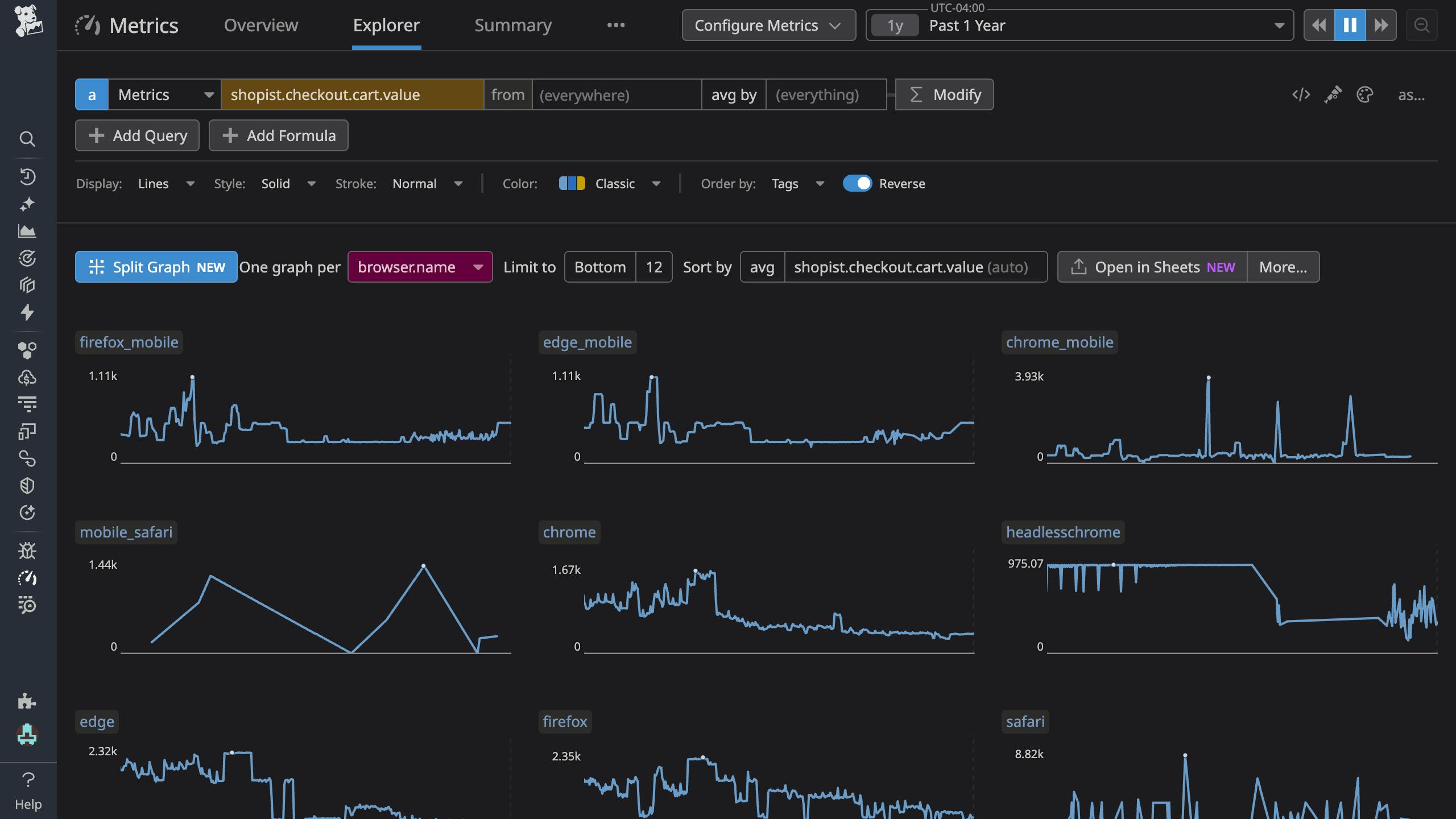The height and width of the screenshot is (819, 1456).
Task: Click Open in Sheets button
Action: click(x=1152, y=267)
